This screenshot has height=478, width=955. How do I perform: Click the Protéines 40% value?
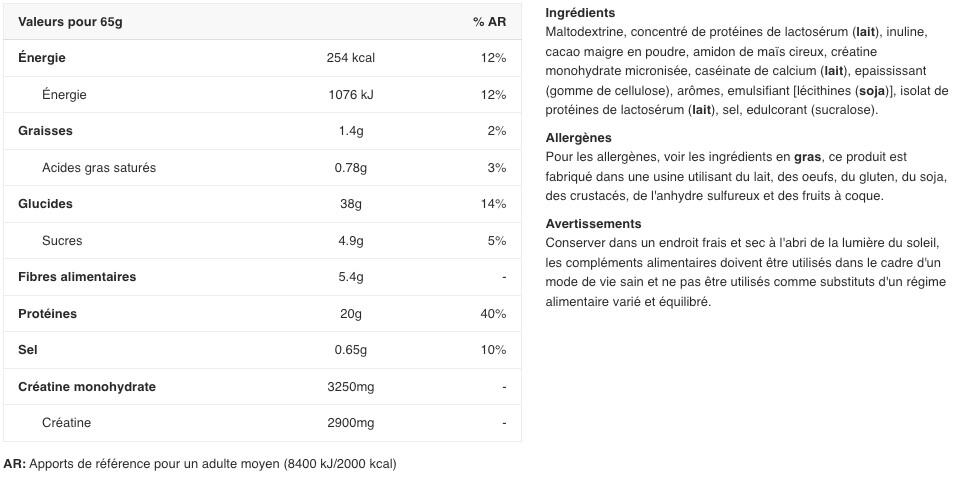(493, 314)
